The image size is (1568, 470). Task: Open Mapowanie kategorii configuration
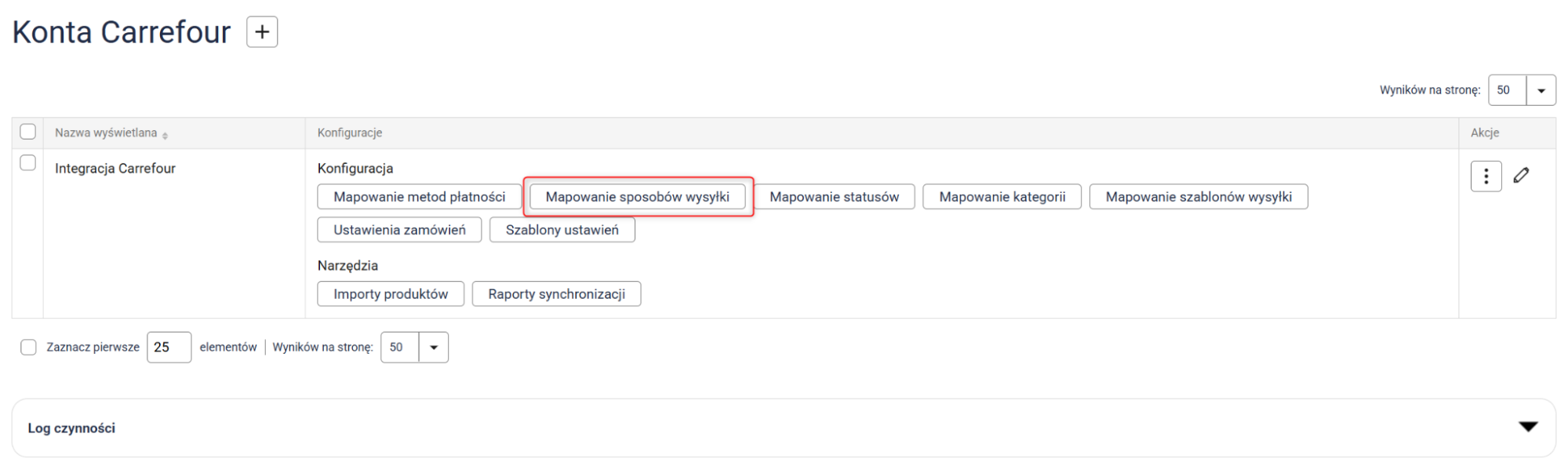tap(1002, 197)
